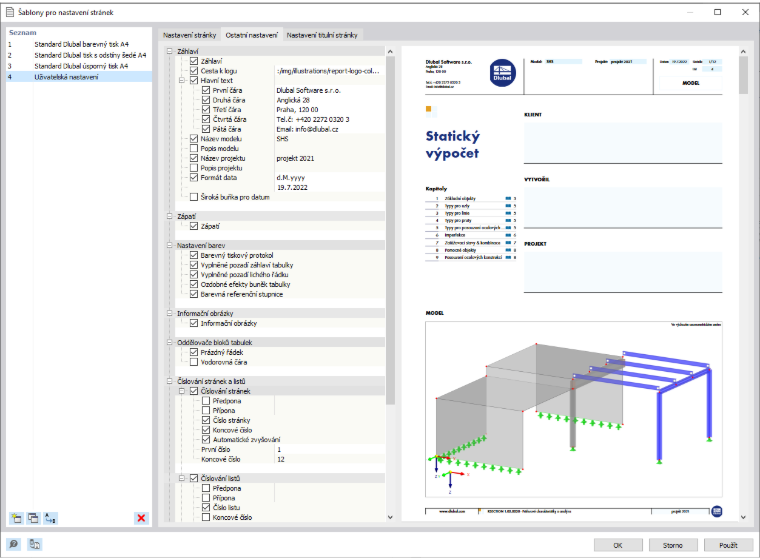
Task: Click the dialog title document icon
Action: (x=10, y=12)
